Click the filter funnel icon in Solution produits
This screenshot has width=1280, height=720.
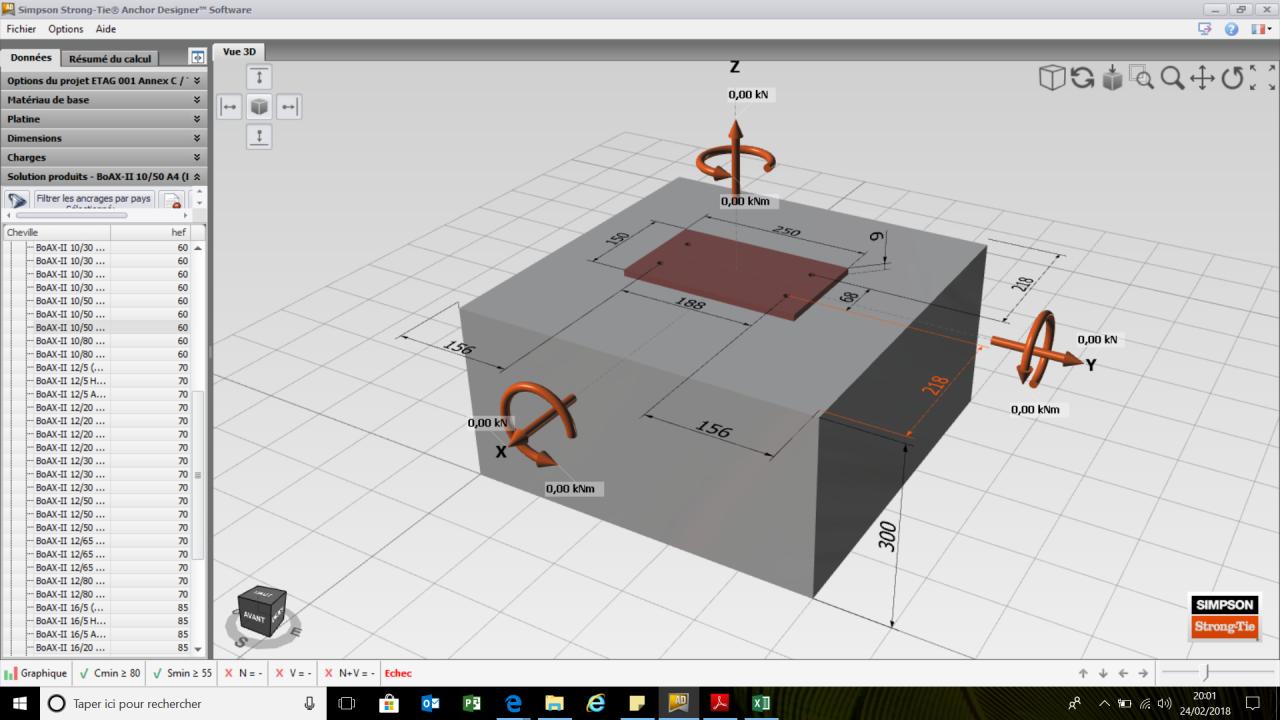pos(18,201)
